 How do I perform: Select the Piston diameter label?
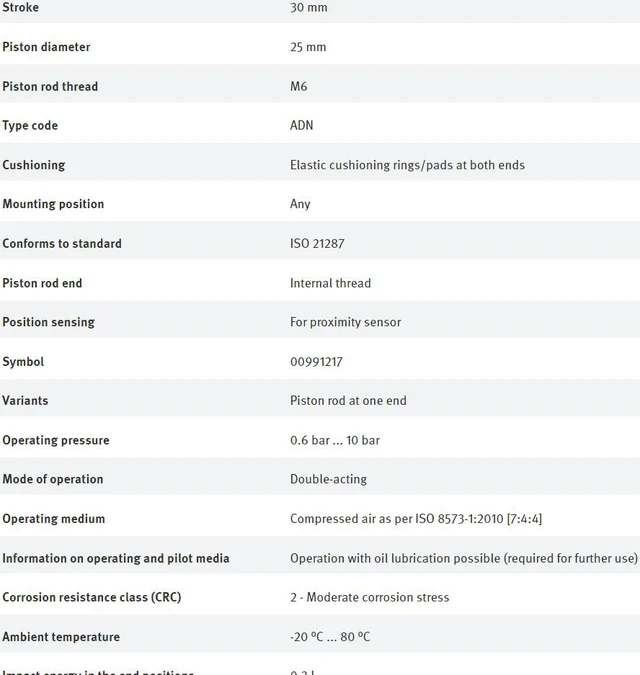tap(46, 47)
